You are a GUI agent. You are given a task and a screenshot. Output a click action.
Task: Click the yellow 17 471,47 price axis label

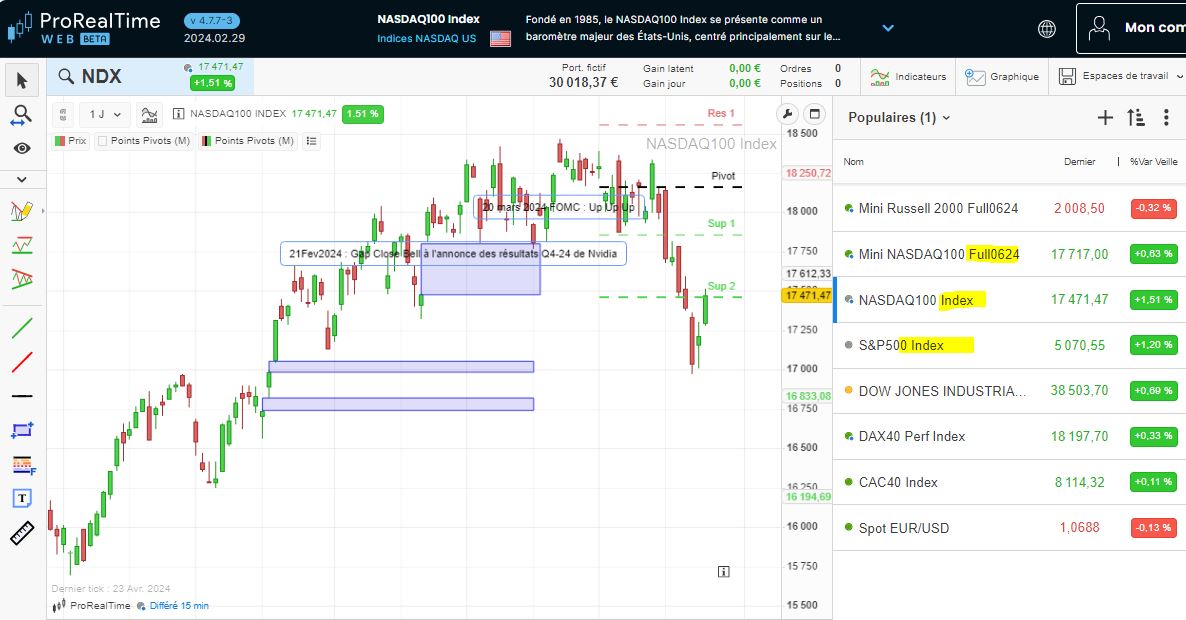pos(807,295)
